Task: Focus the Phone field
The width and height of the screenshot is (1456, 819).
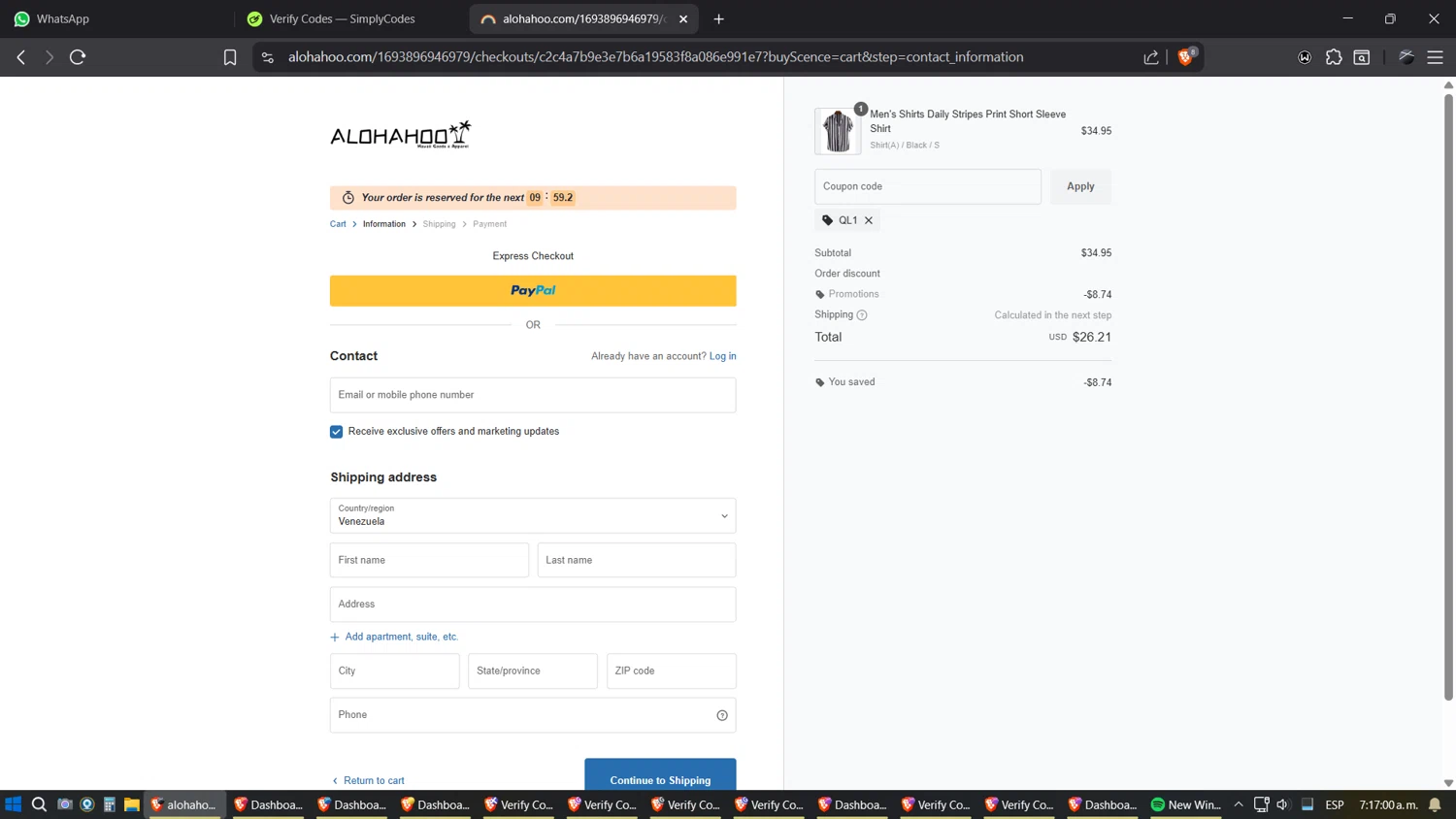Action: [533, 715]
